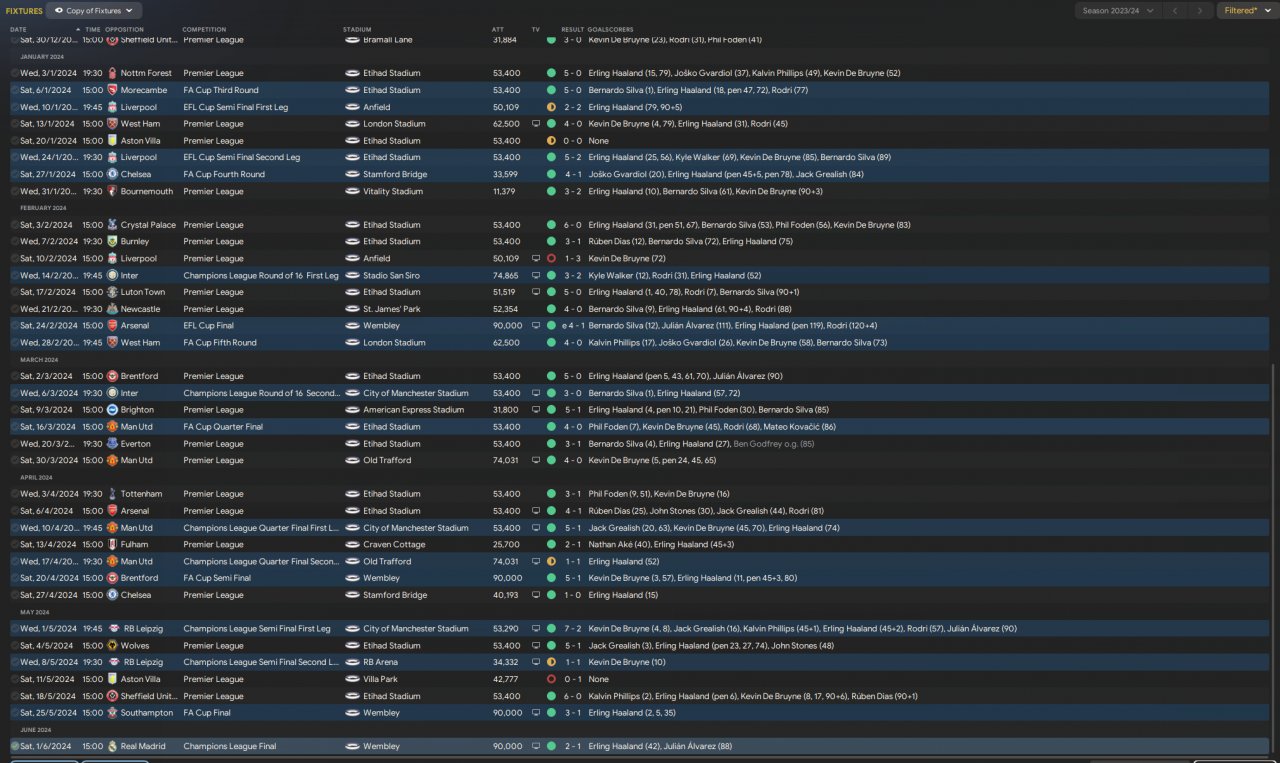Click the stadium icon next to Stadio San Siro
The image size is (1280, 763).
[x=352, y=275]
